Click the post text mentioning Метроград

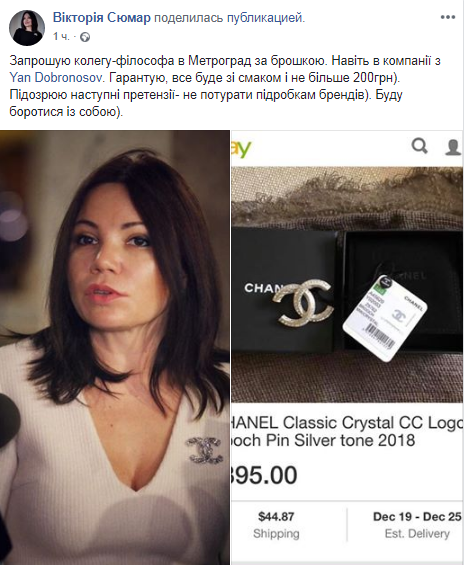225,86
